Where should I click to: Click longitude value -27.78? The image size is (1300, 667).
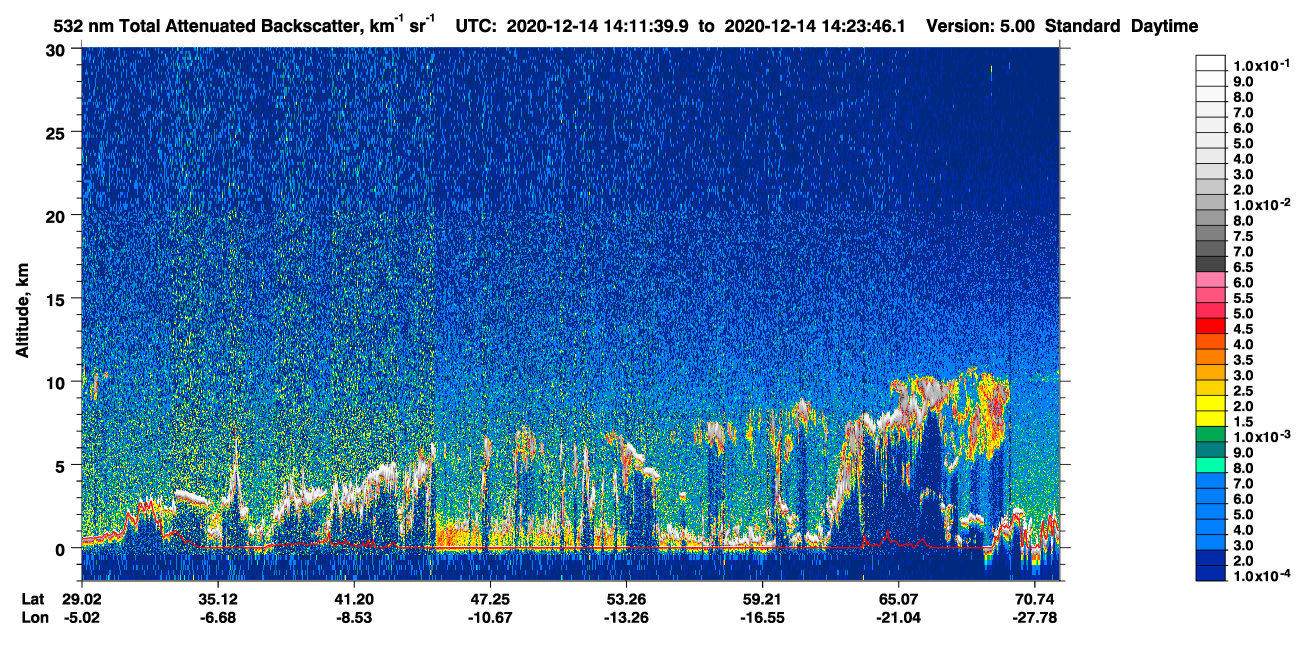click(1034, 618)
